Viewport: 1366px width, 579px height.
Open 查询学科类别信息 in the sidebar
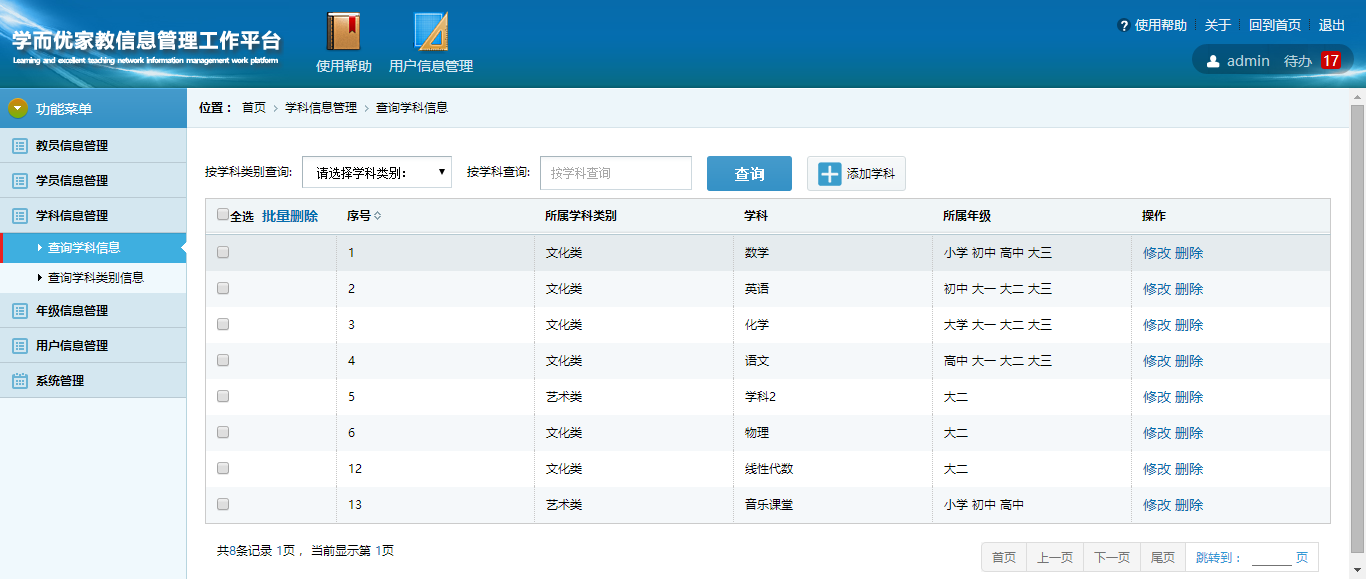tap(96, 278)
